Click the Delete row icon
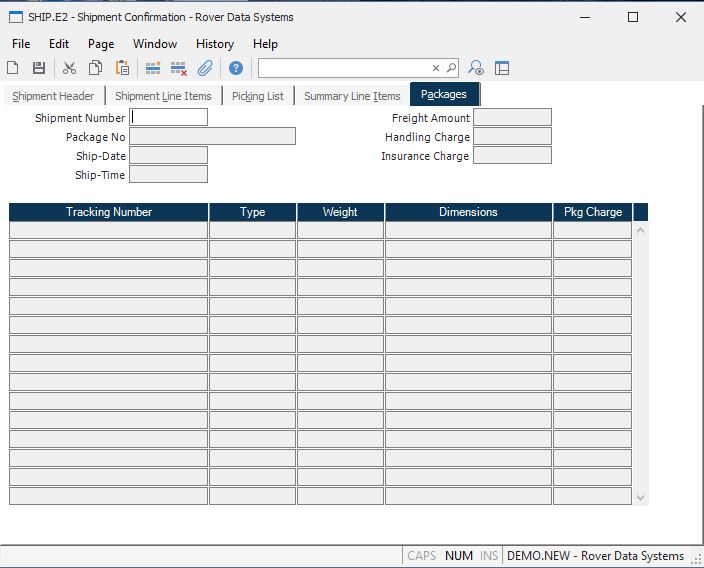The height and width of the screenshot is (568, 704). click(x=179, y=68)
